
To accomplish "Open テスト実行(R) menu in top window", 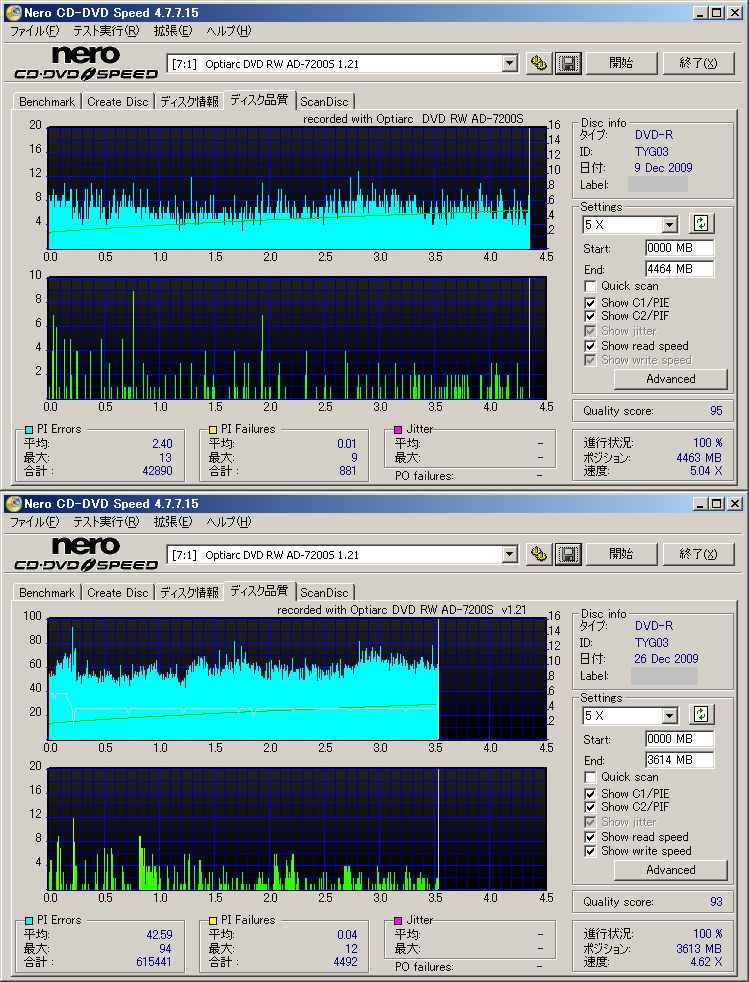I will 106,31.
